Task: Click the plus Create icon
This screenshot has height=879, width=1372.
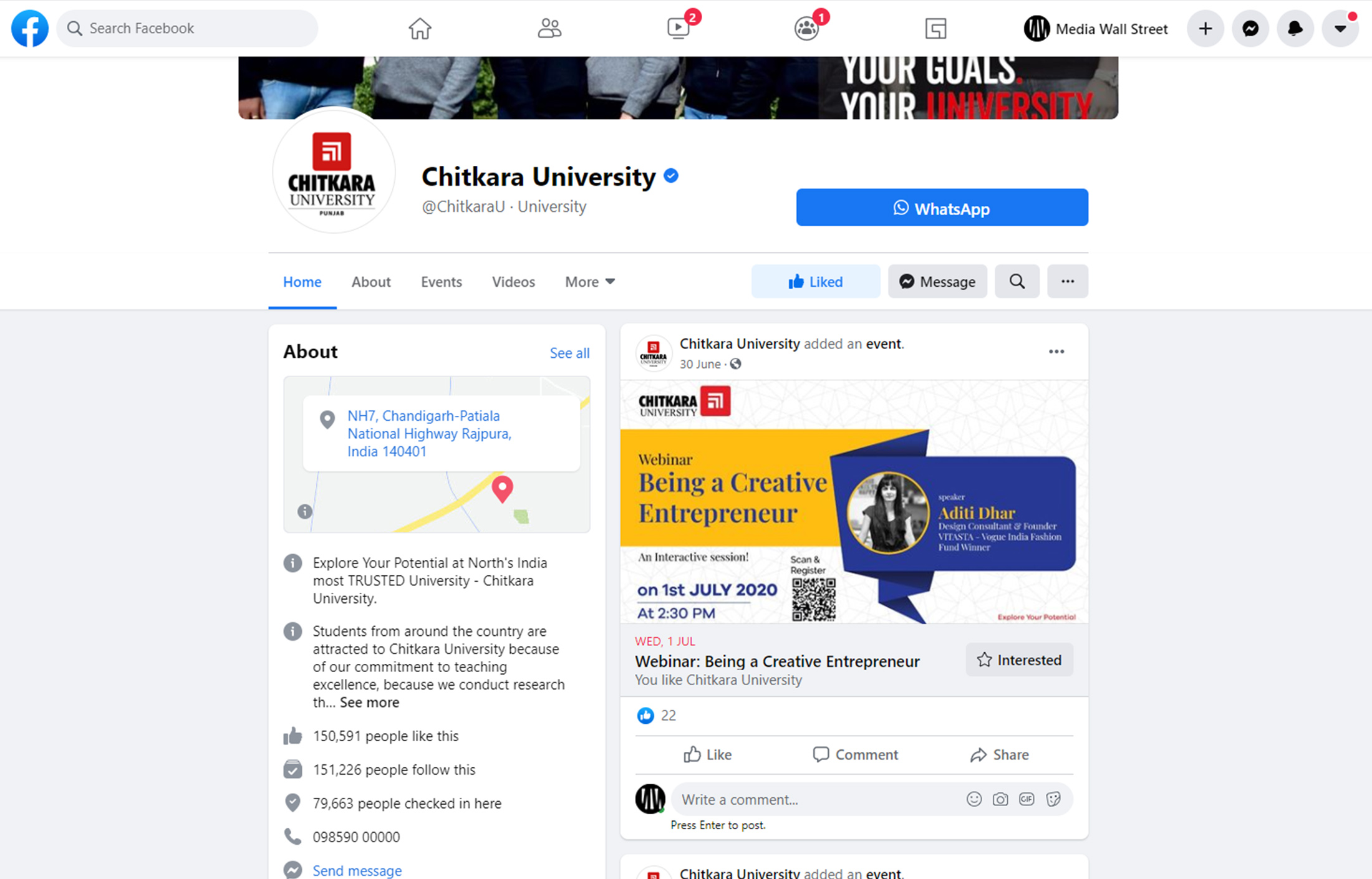Action: pos(1205,29)
